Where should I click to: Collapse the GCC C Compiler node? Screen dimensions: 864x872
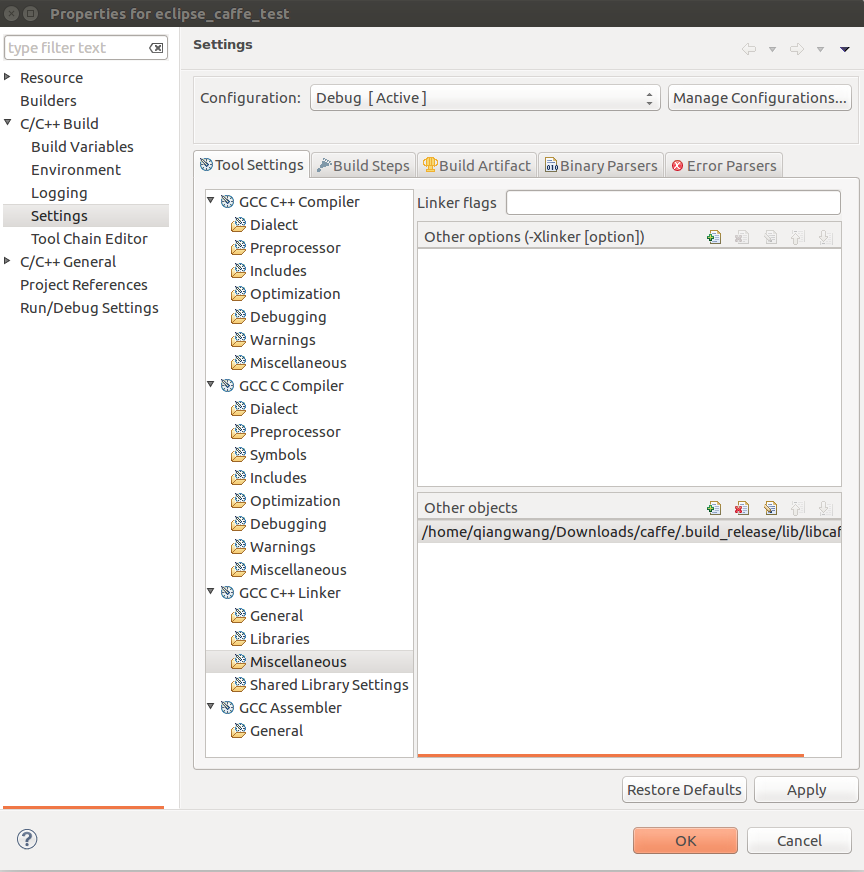click(x=211, y=384)
